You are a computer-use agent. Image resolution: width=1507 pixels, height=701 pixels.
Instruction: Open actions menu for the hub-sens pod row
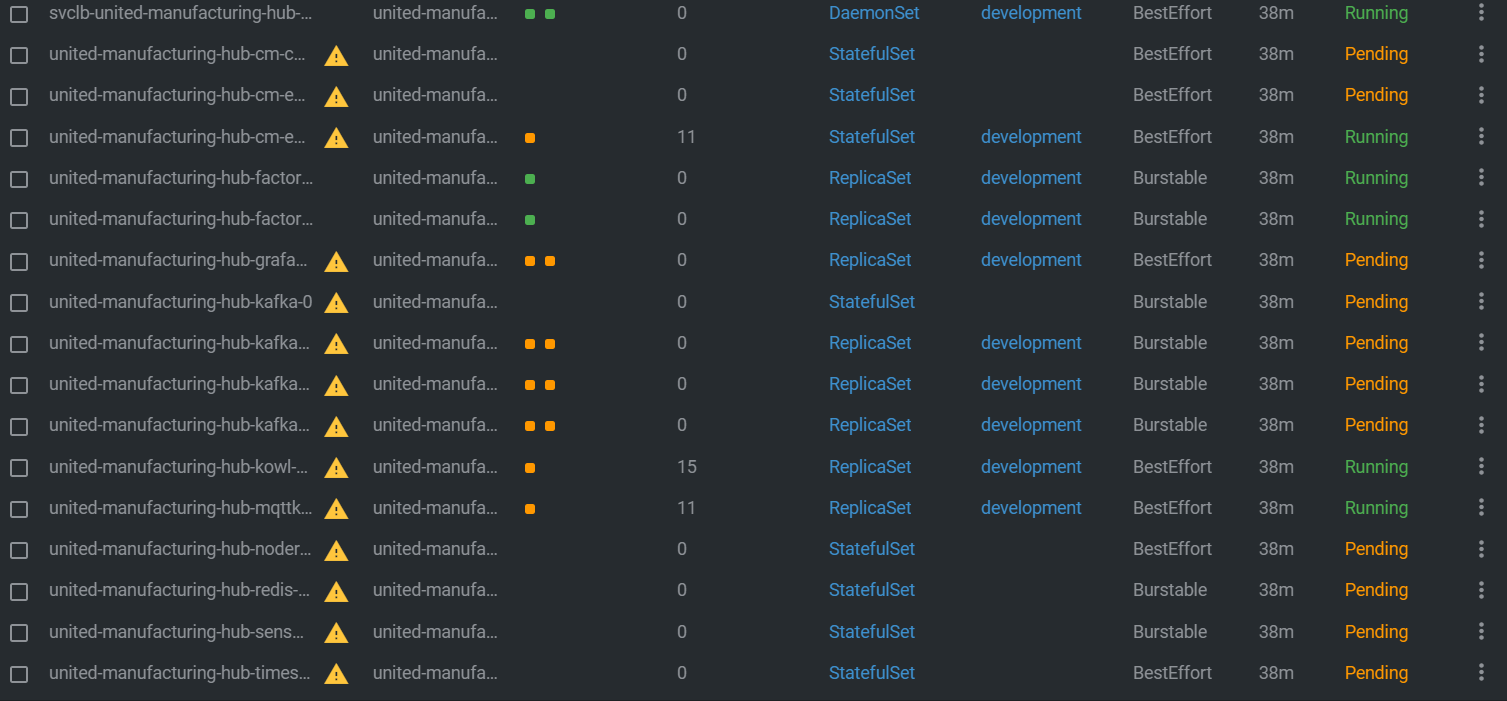(x=1481, y=632)
